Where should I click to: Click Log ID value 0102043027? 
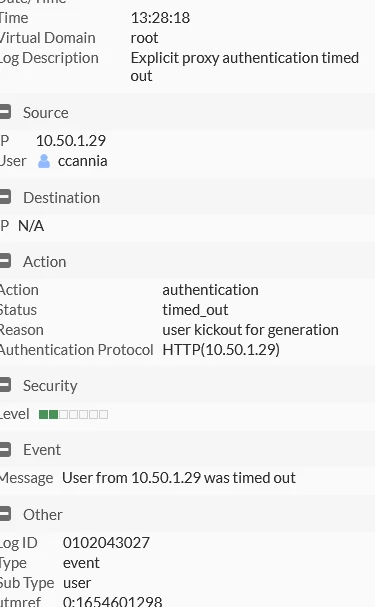click(106, 543)
